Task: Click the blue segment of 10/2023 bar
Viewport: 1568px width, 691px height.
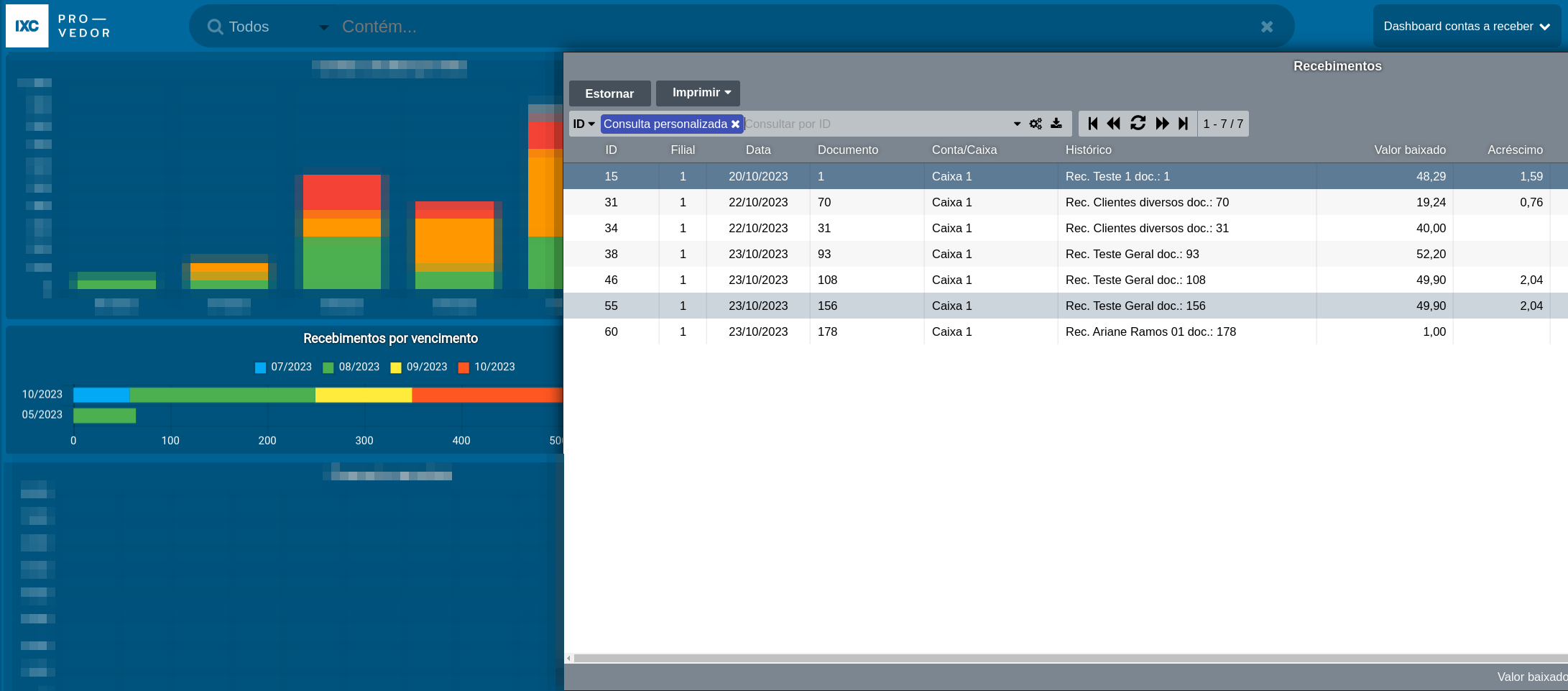Action: [x=101, y=395]
